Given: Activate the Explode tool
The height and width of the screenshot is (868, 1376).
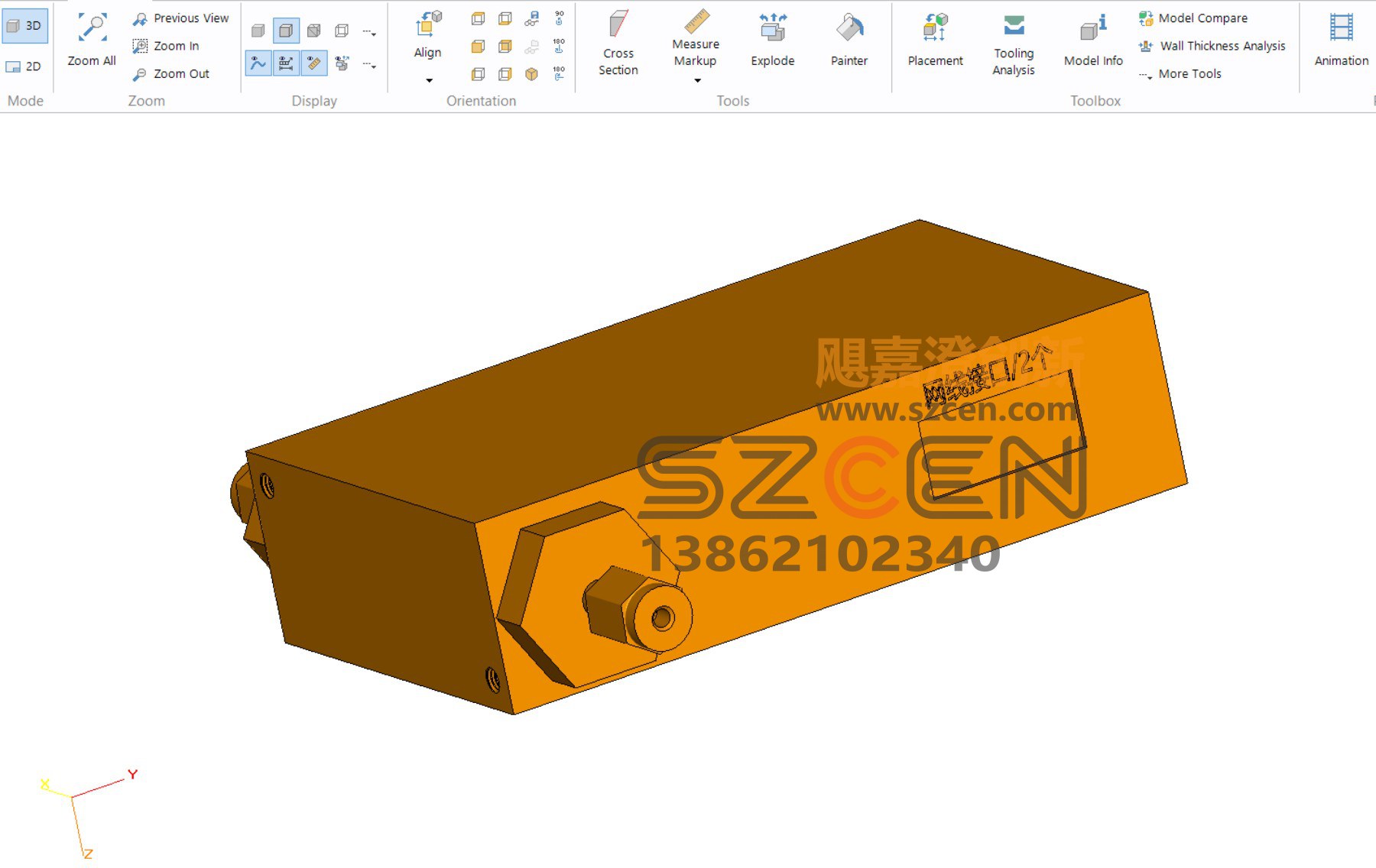Looking at the screenshot, I should tap(773, 40).
